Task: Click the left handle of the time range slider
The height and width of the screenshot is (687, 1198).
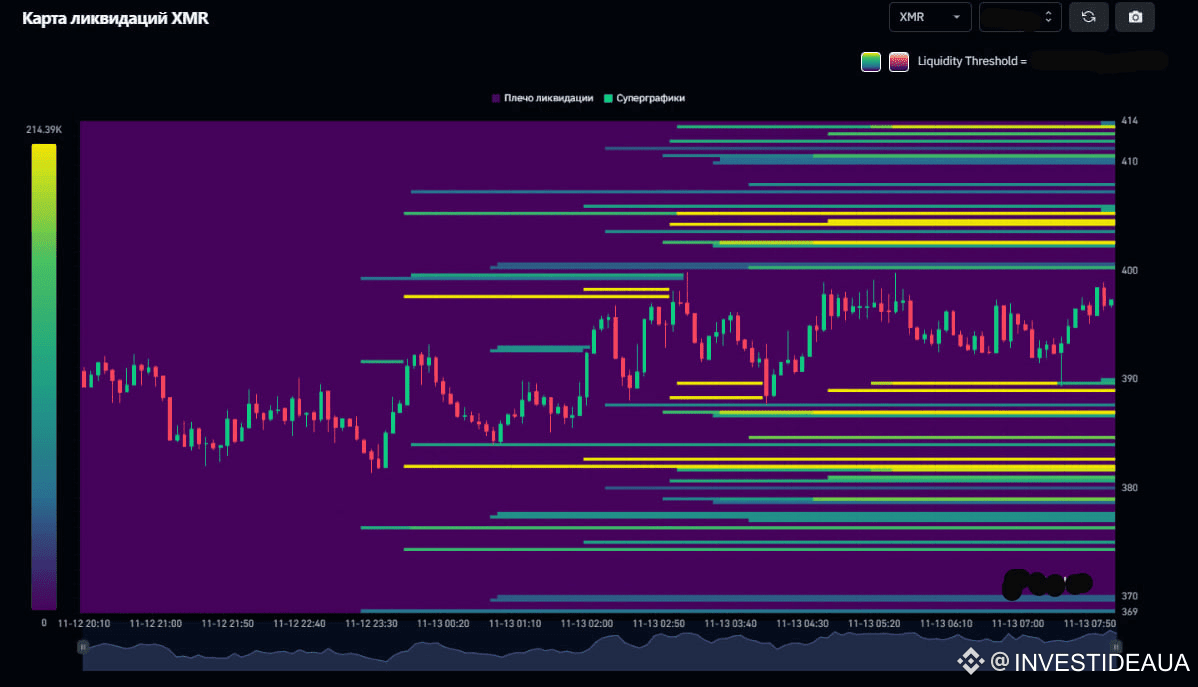Action: coord(83,648)
